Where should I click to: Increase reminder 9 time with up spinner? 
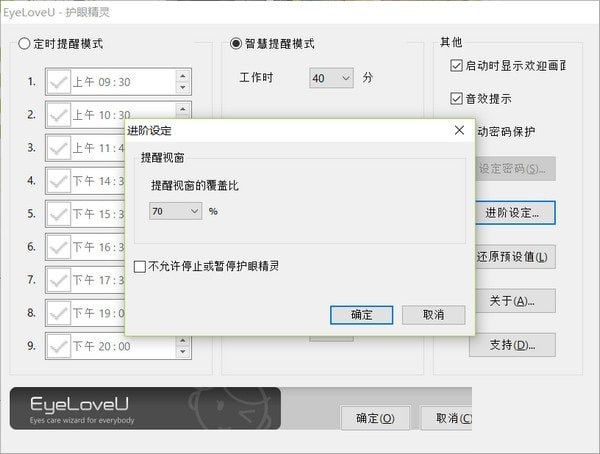coord(183,340)
